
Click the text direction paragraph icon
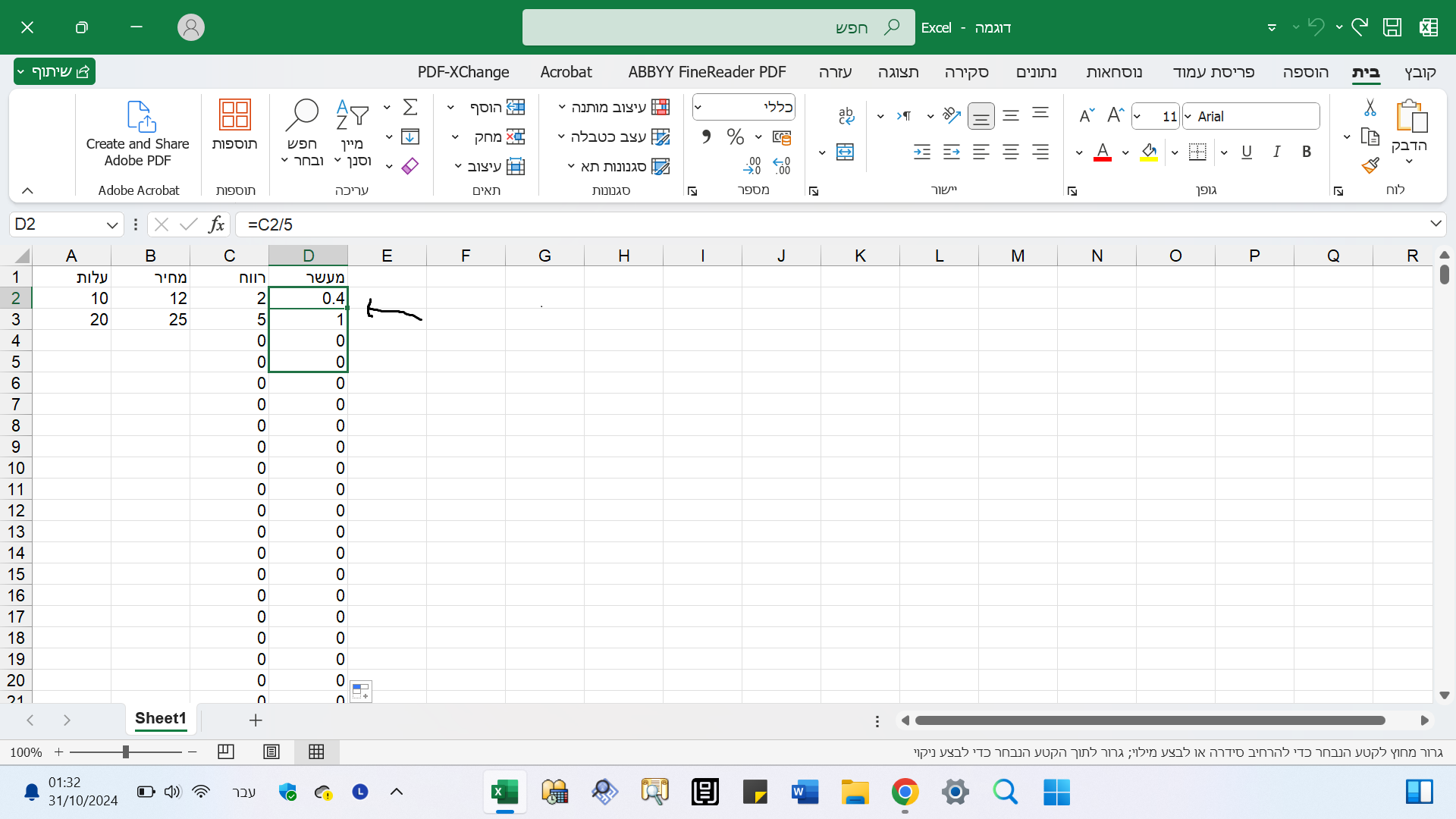(x=904, y=115)
